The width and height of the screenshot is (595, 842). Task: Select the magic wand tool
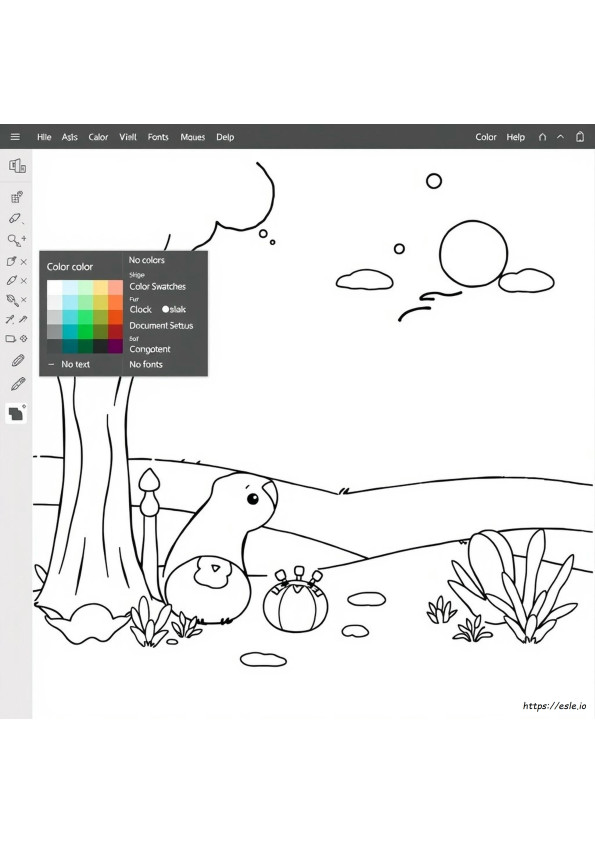(x=10, y=320)
